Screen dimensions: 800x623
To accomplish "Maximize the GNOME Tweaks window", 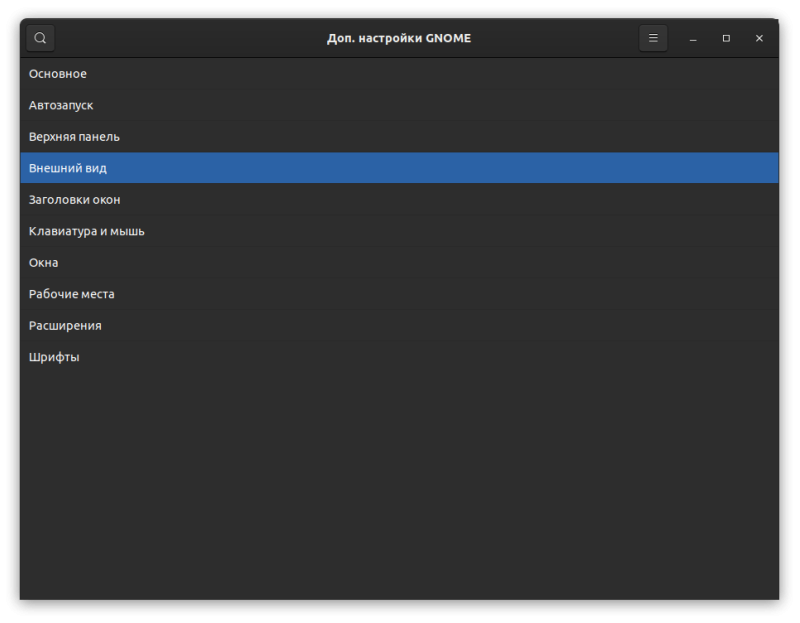I will click(x=726, y=38).
